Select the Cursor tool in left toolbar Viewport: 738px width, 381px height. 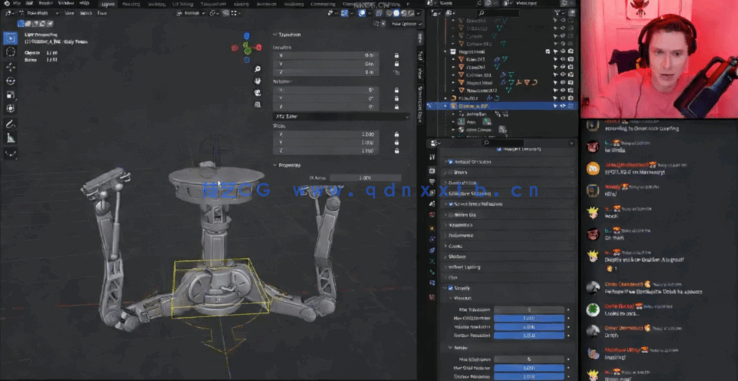[10, 52]
